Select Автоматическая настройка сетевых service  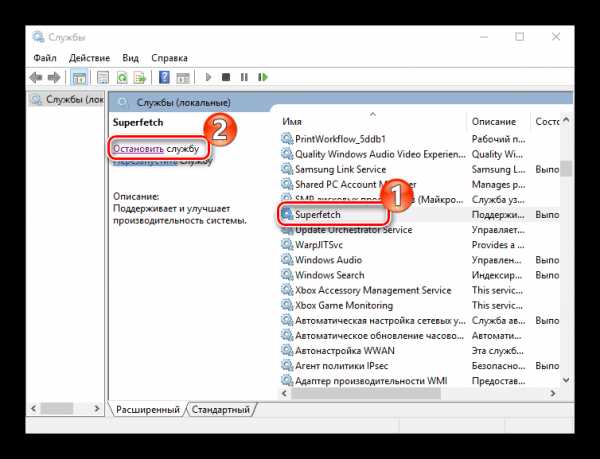point(380,320)
